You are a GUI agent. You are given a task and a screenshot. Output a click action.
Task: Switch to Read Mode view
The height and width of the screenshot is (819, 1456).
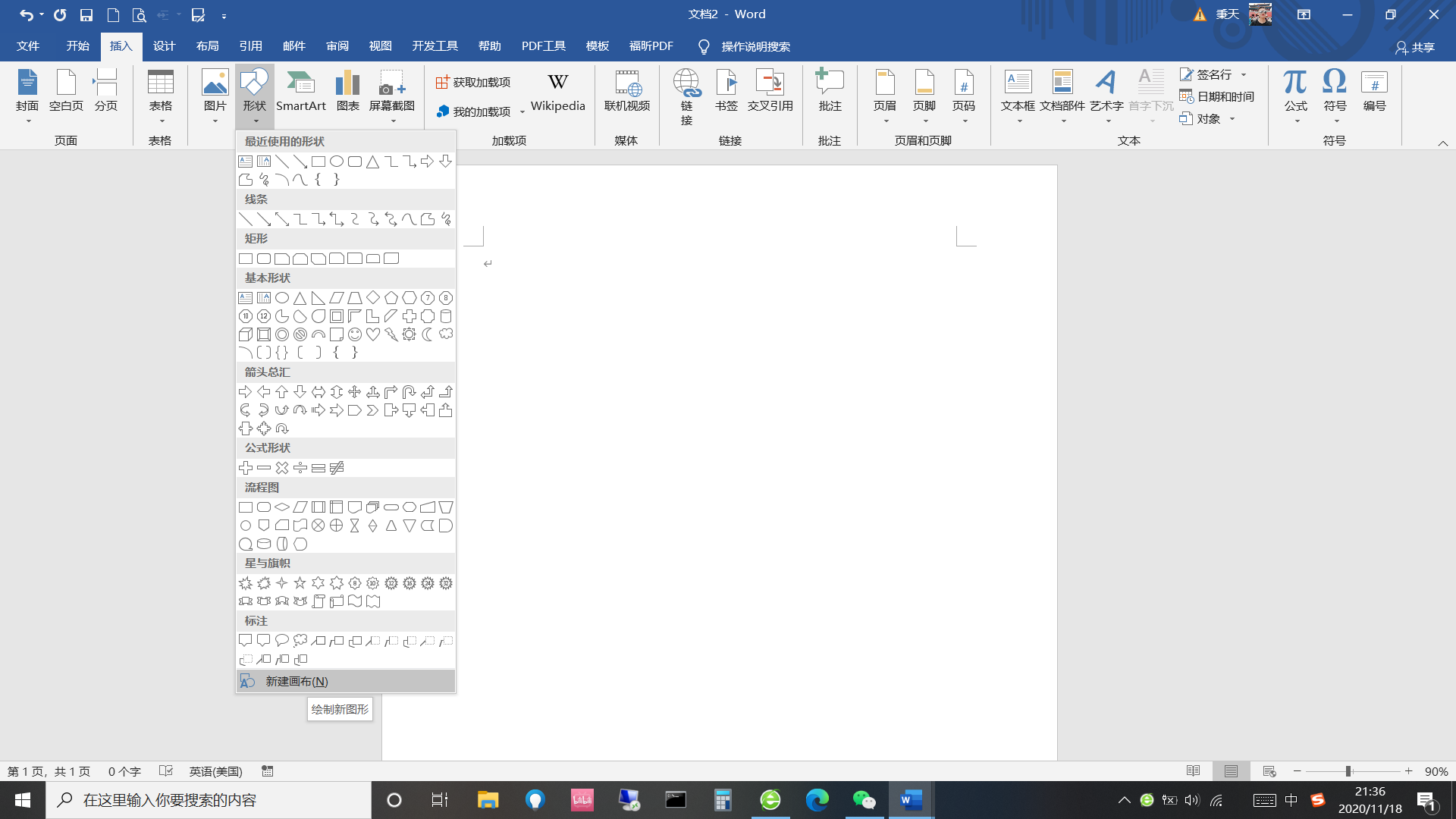1193,771
